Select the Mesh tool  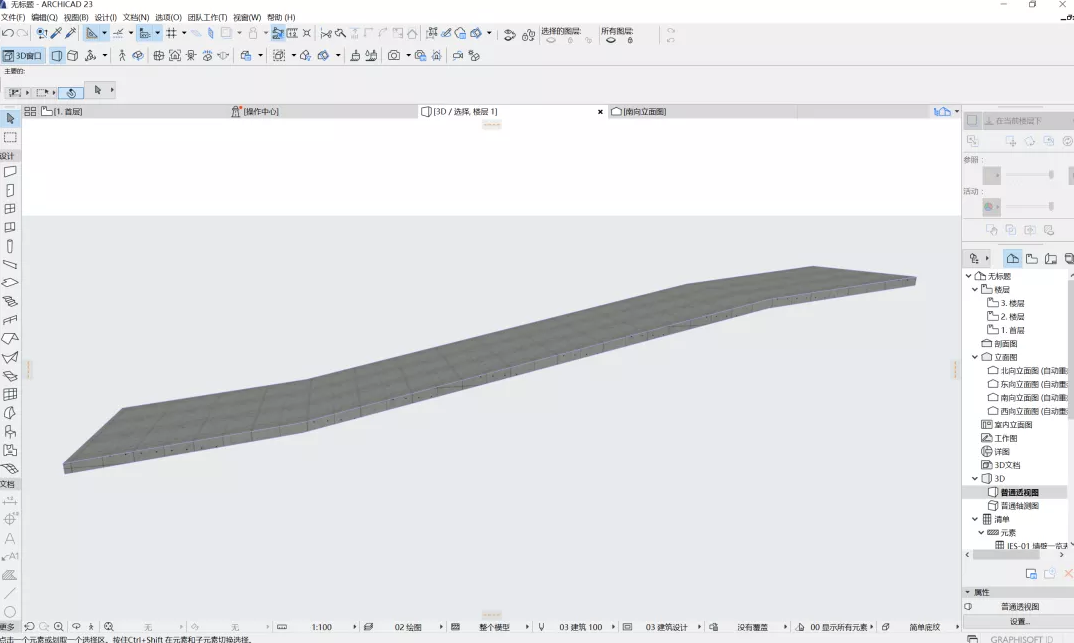pos(10,469)
